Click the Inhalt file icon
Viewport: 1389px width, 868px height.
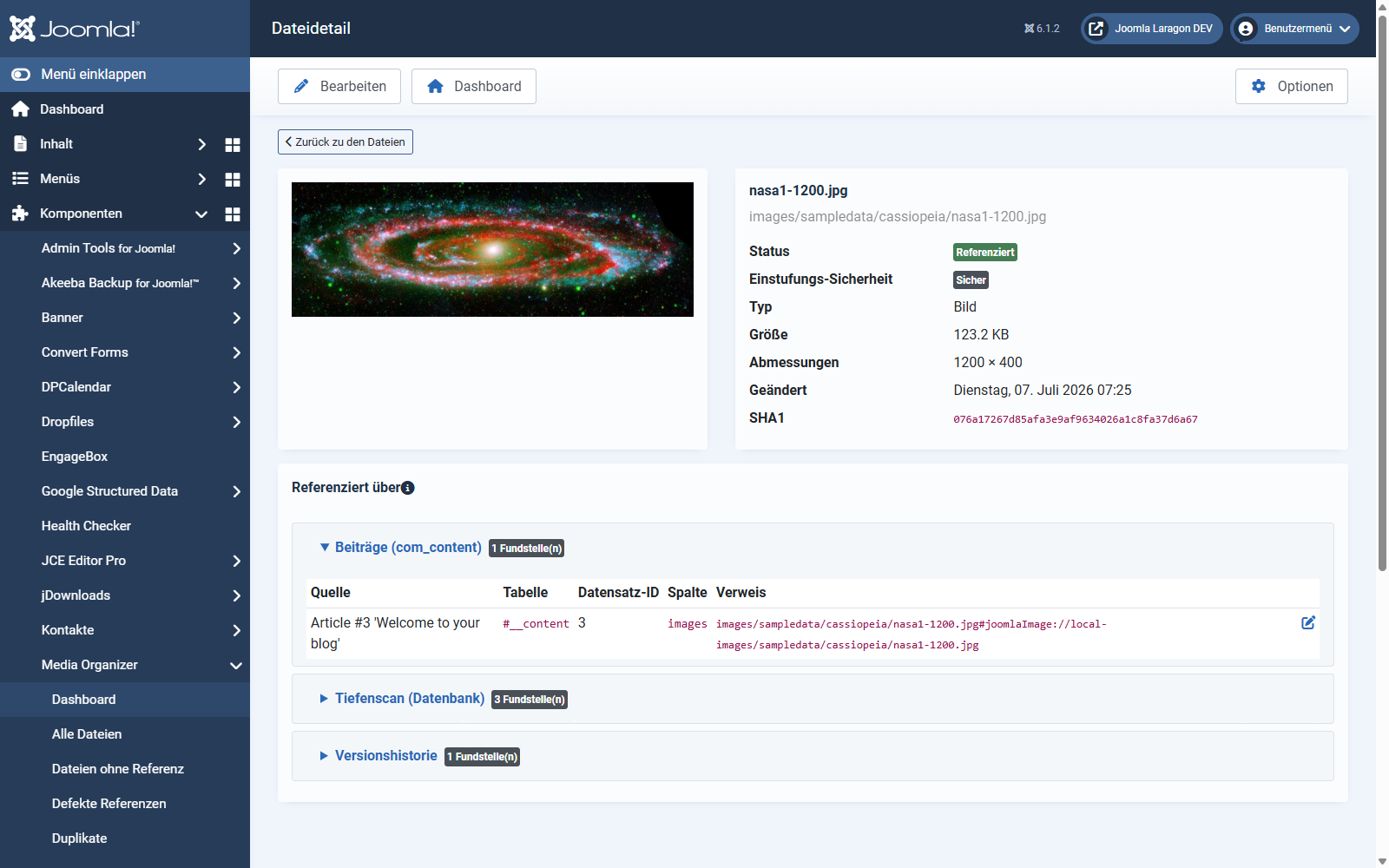20,144
